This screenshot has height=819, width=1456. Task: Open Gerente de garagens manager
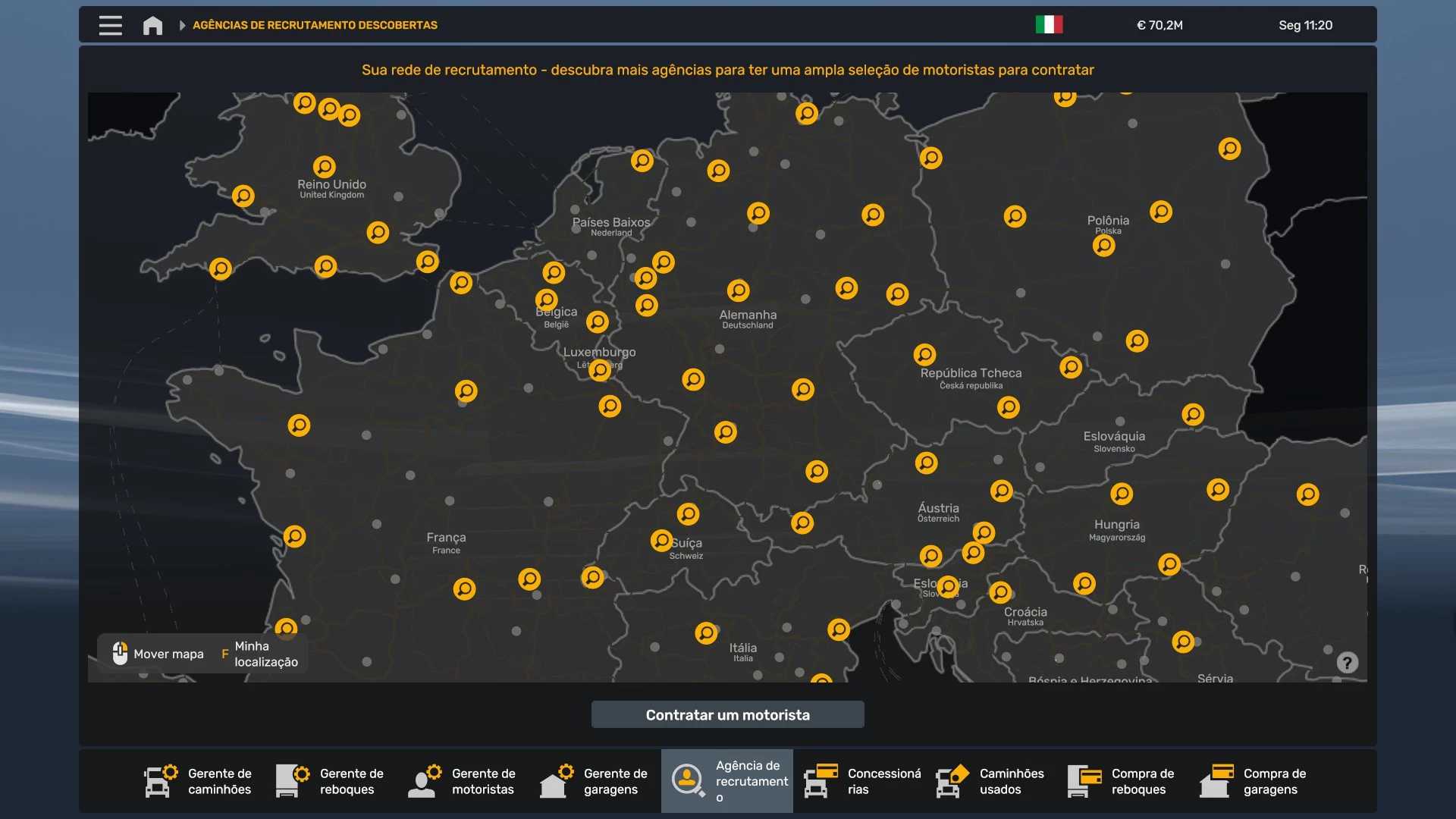(595, 781)
